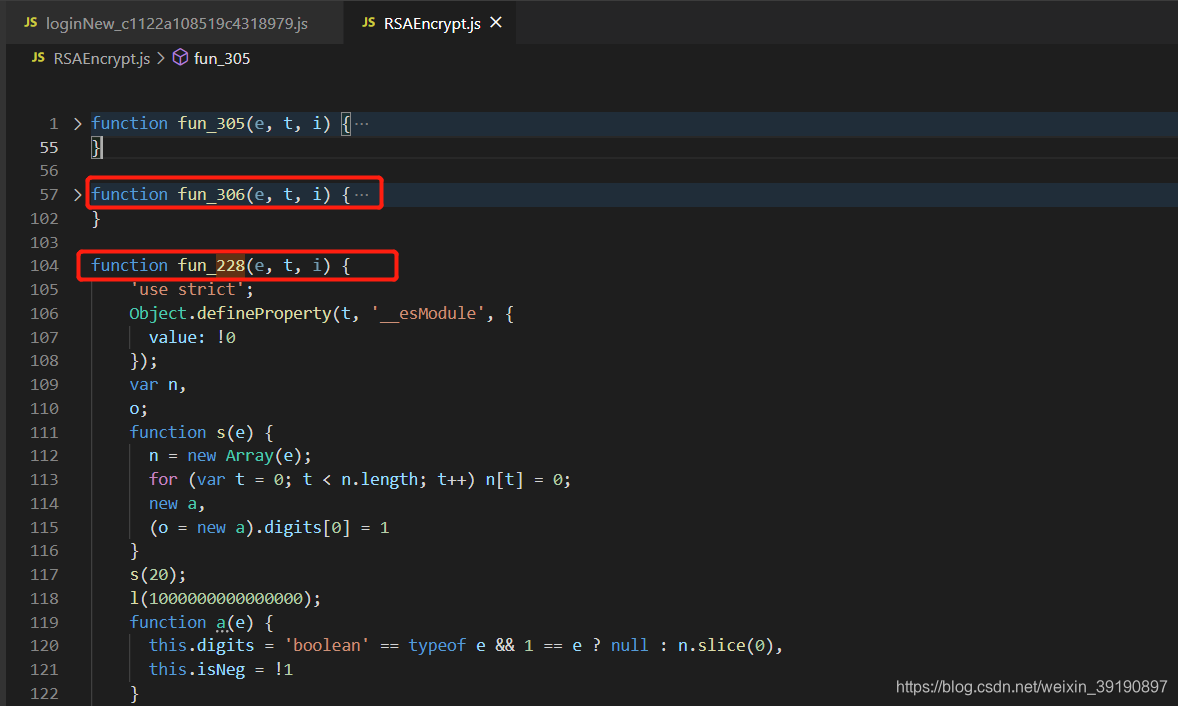Click n.length in for loop
Screen dimensions: 1178x706
pyautogui.click(x=379, y=479)
